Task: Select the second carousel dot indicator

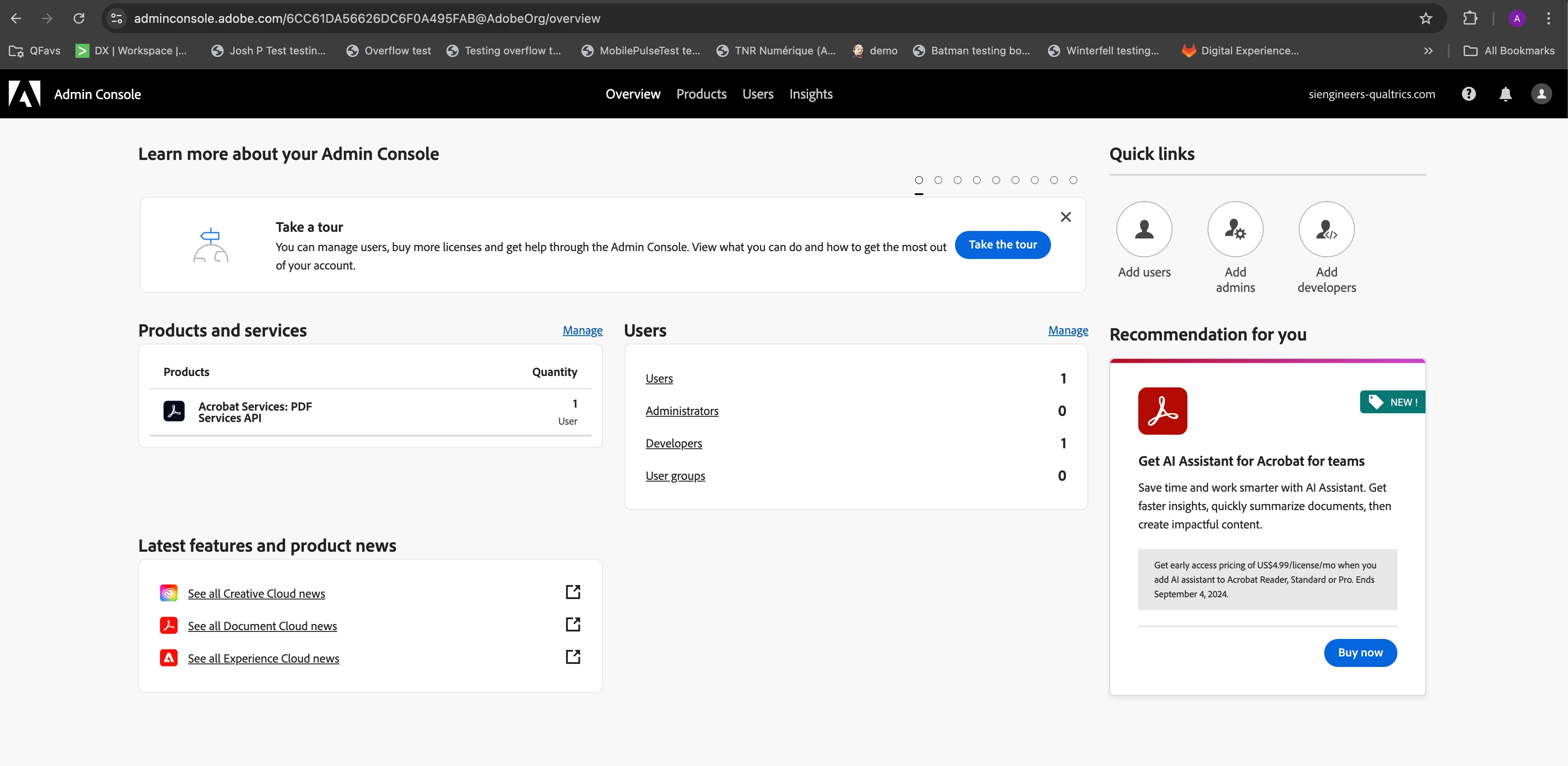Action: [938, 180]
